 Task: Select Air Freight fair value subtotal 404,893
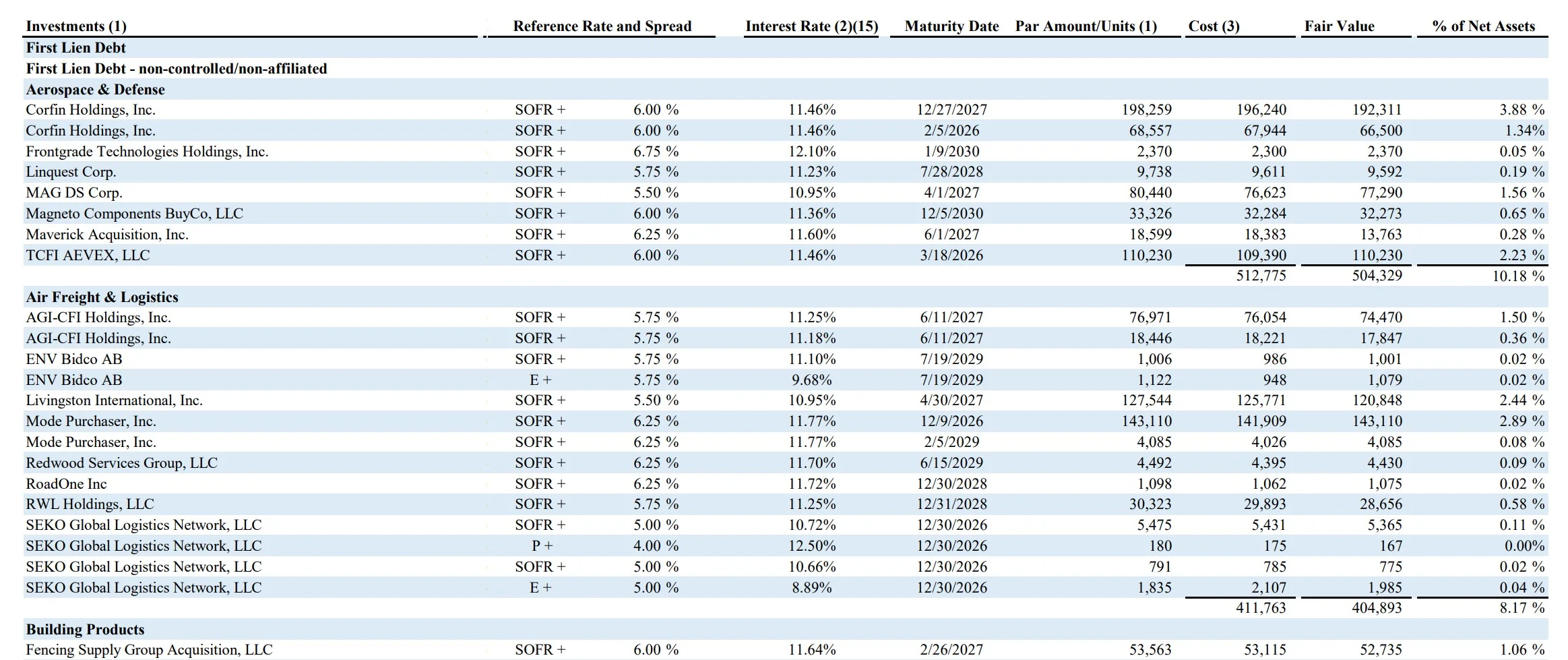1377,608
